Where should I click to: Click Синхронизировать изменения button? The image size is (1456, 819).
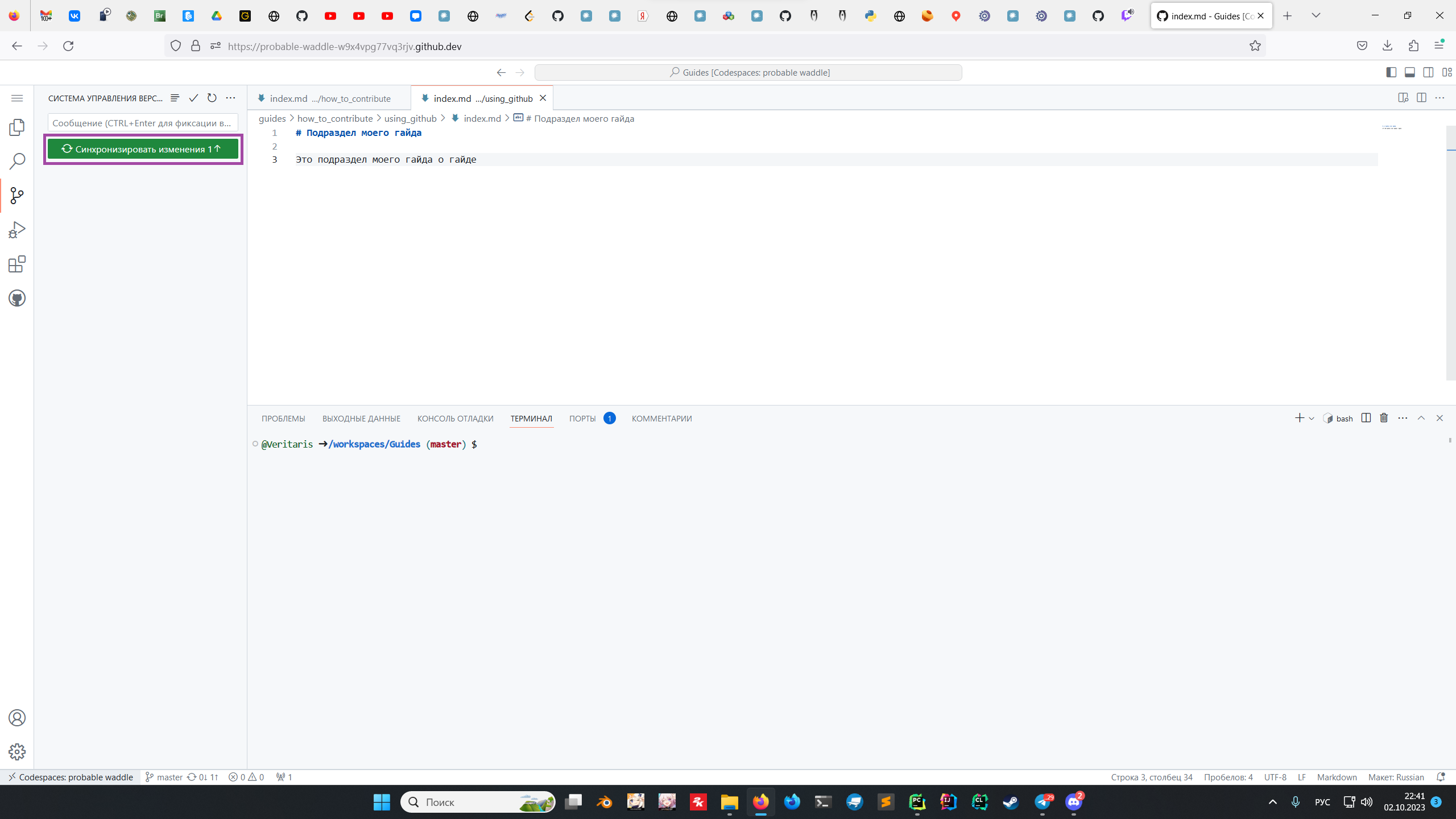coord(142,149)
